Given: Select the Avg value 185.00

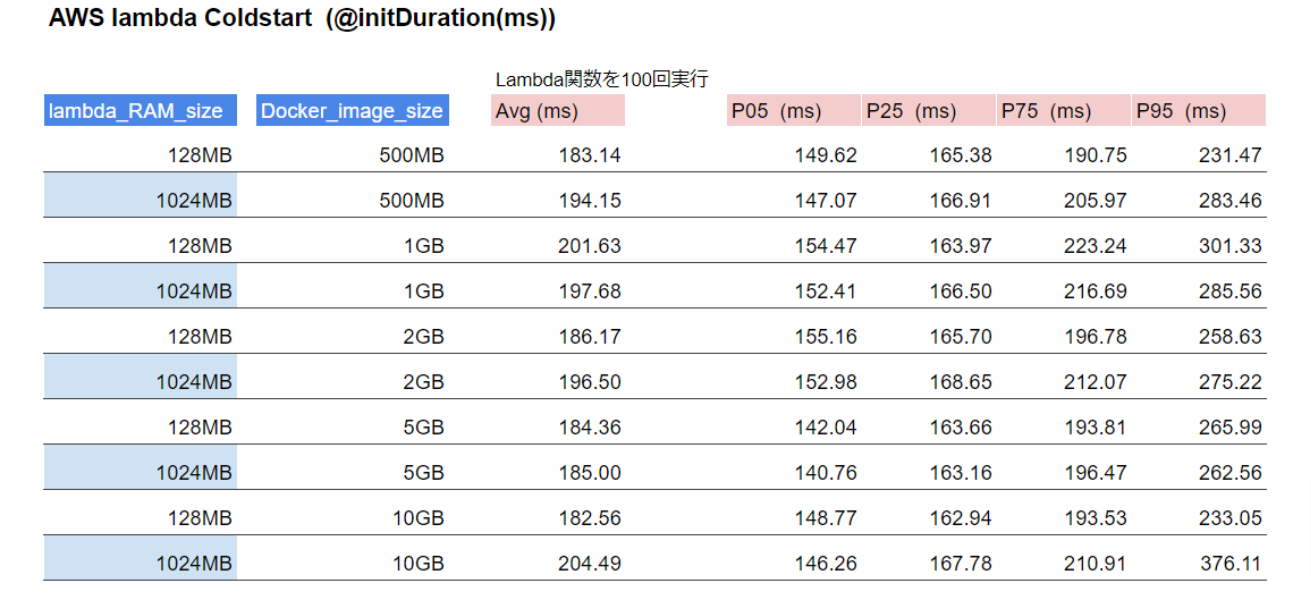Looking at the screenshot, I should coord(589,473).
